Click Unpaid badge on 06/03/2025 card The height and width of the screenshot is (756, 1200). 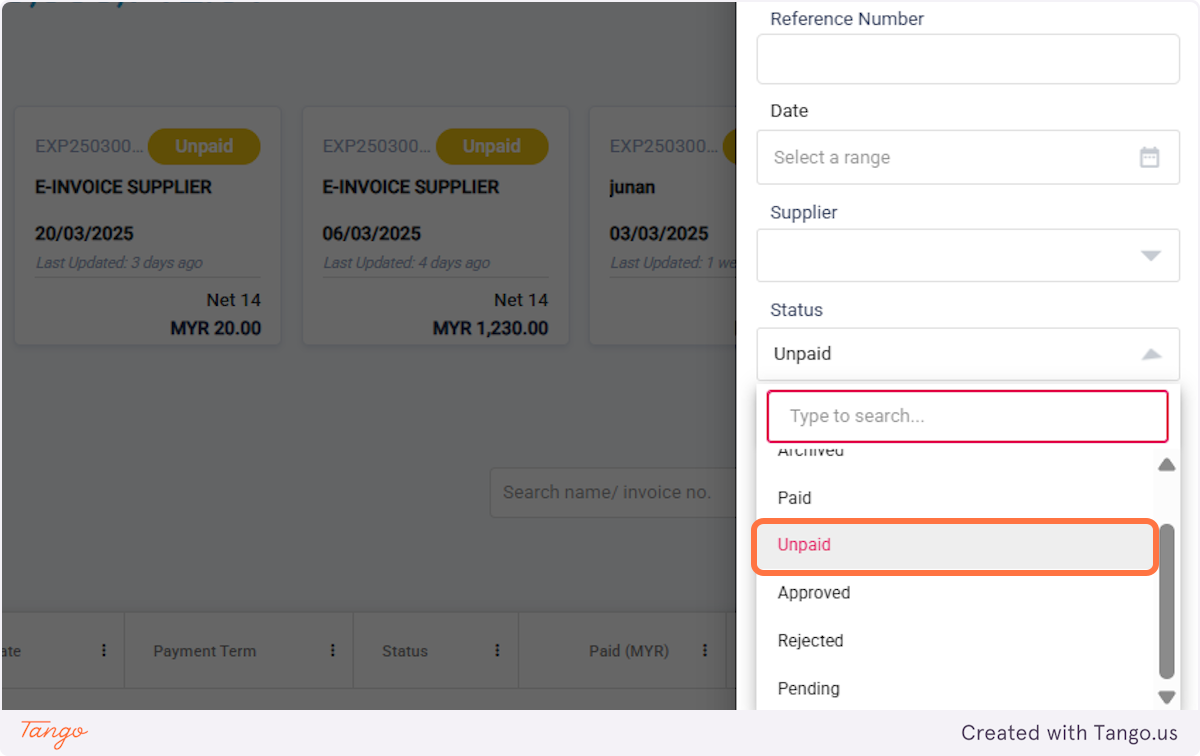tap(492, 146)
